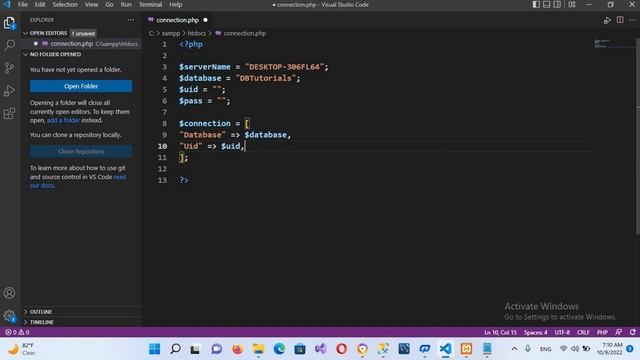Open the Run and Debug view
The image size is (640, 360).
click(9, 91)
